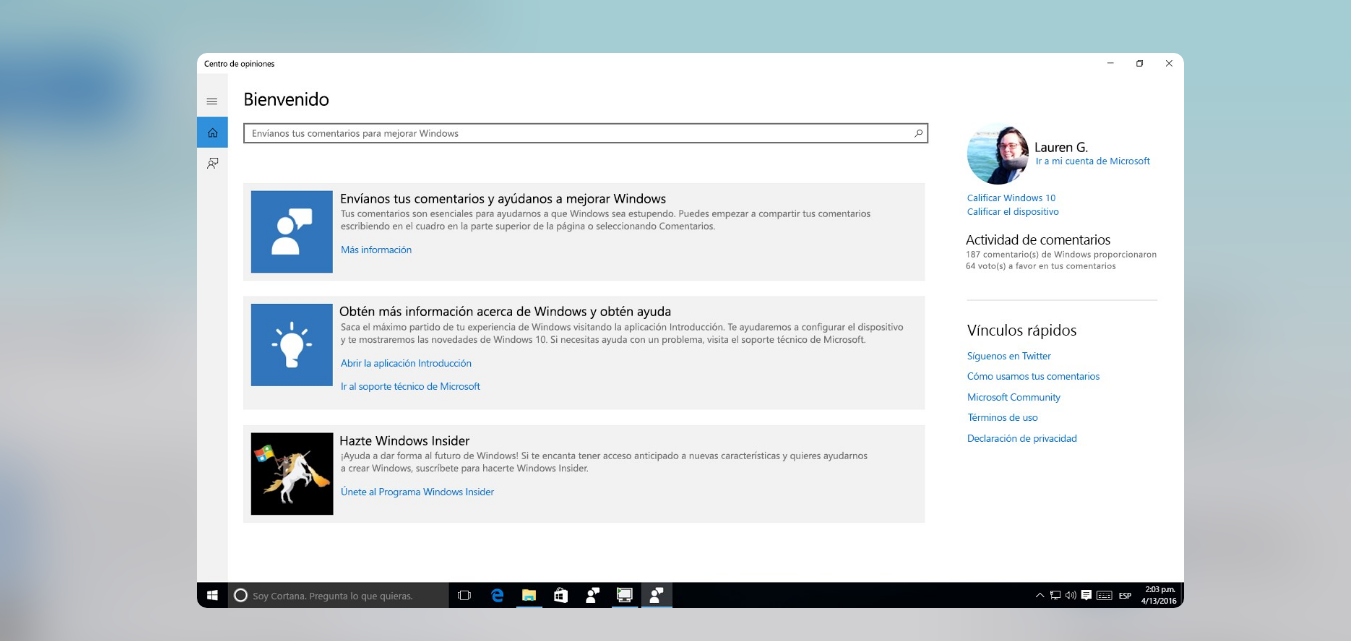This screenshot has width=1351, height=641.
Task: Click the blue speech-bubble feedback tile icon
Action: [291, 230]
